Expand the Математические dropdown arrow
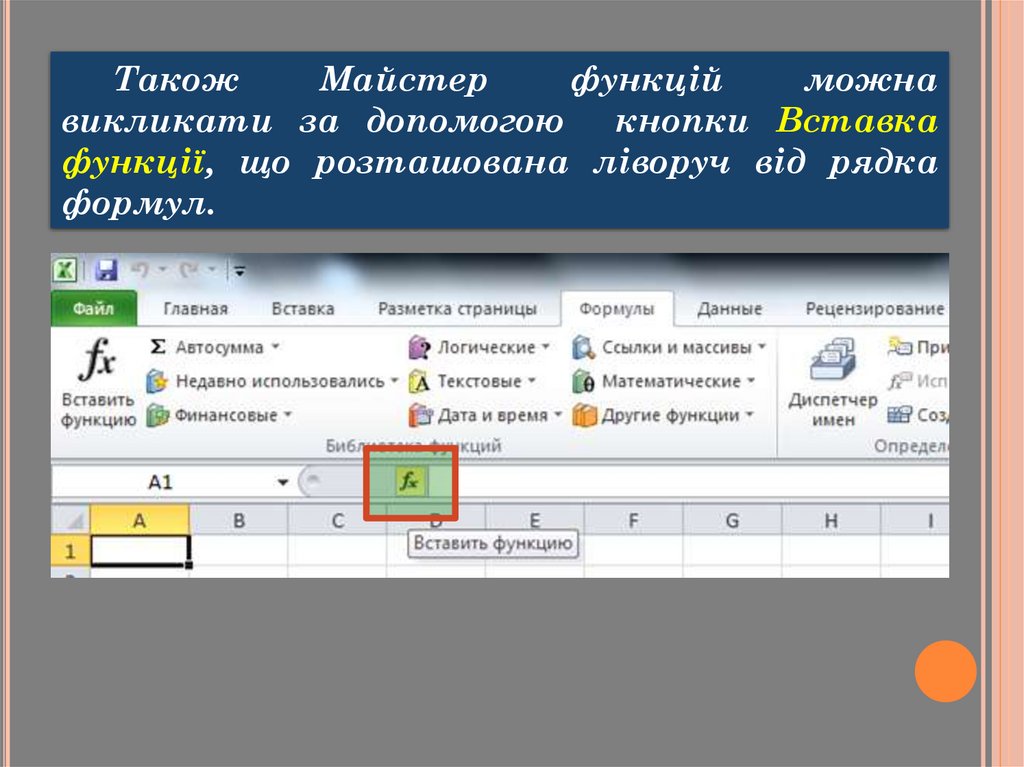 point(750,380)
